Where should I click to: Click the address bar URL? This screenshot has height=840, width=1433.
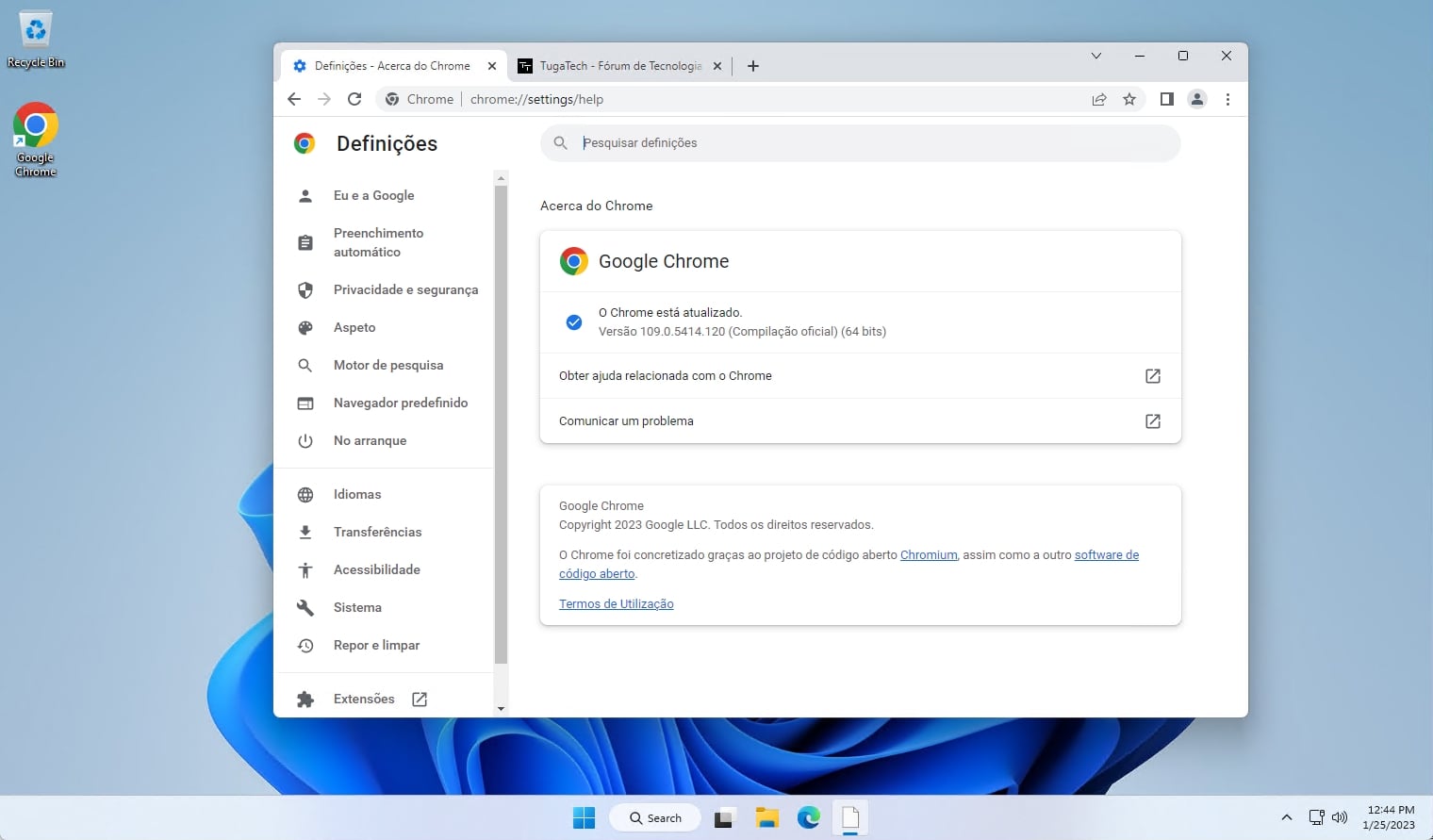(x=536, y=99)
